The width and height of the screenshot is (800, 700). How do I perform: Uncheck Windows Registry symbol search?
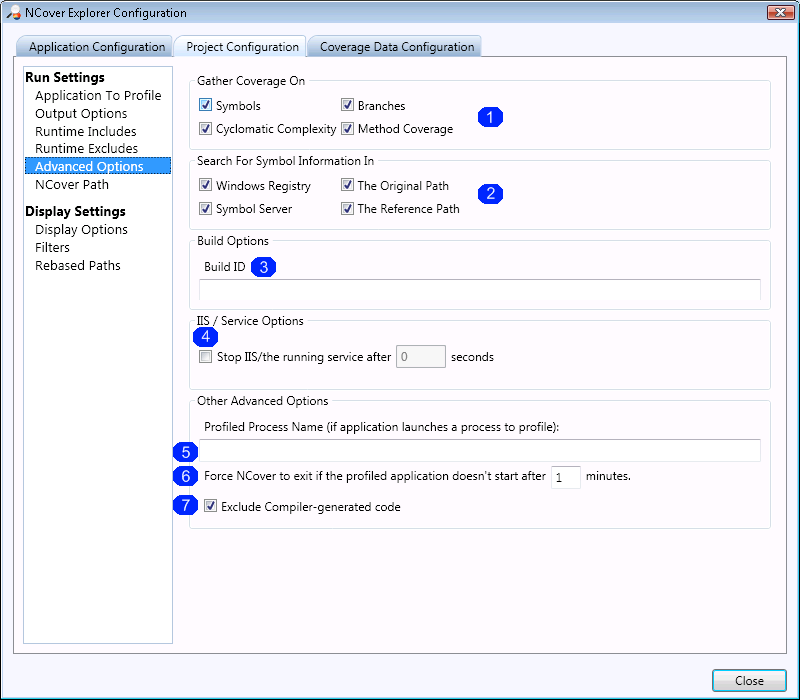(x=205, y=185)
